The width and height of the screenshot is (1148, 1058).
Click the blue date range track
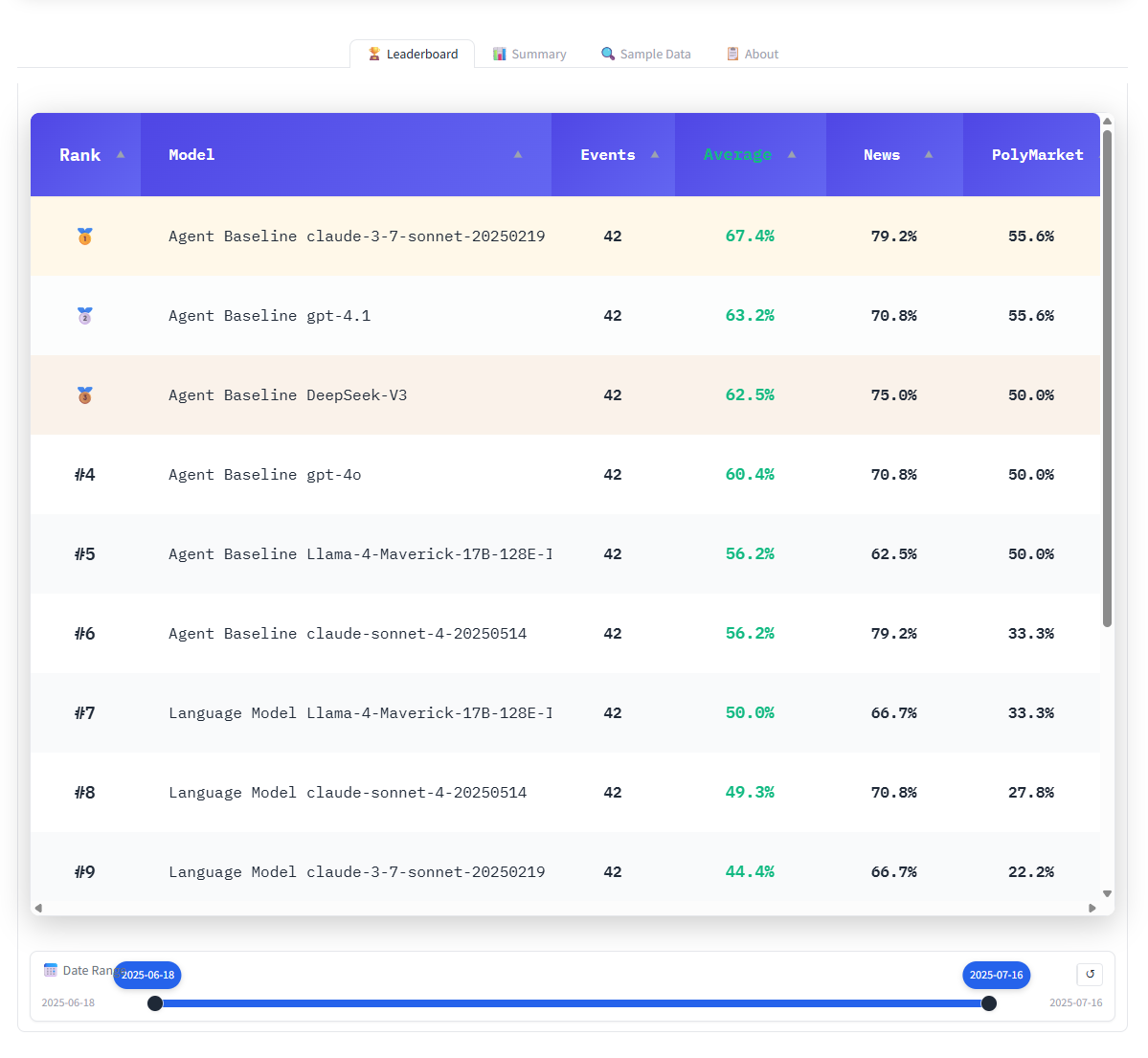(x=572, y=1003)
